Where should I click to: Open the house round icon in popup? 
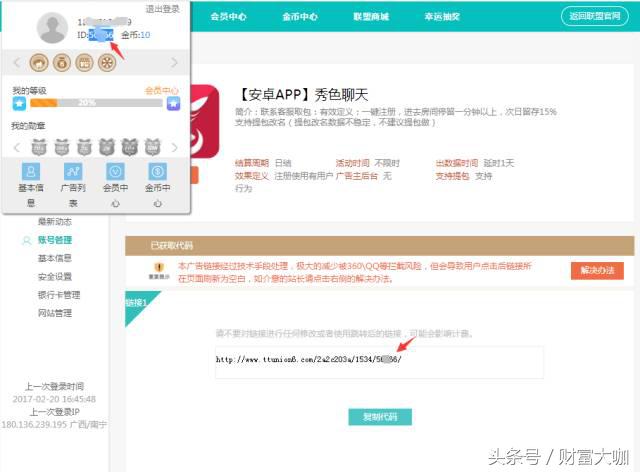[39, 63]
